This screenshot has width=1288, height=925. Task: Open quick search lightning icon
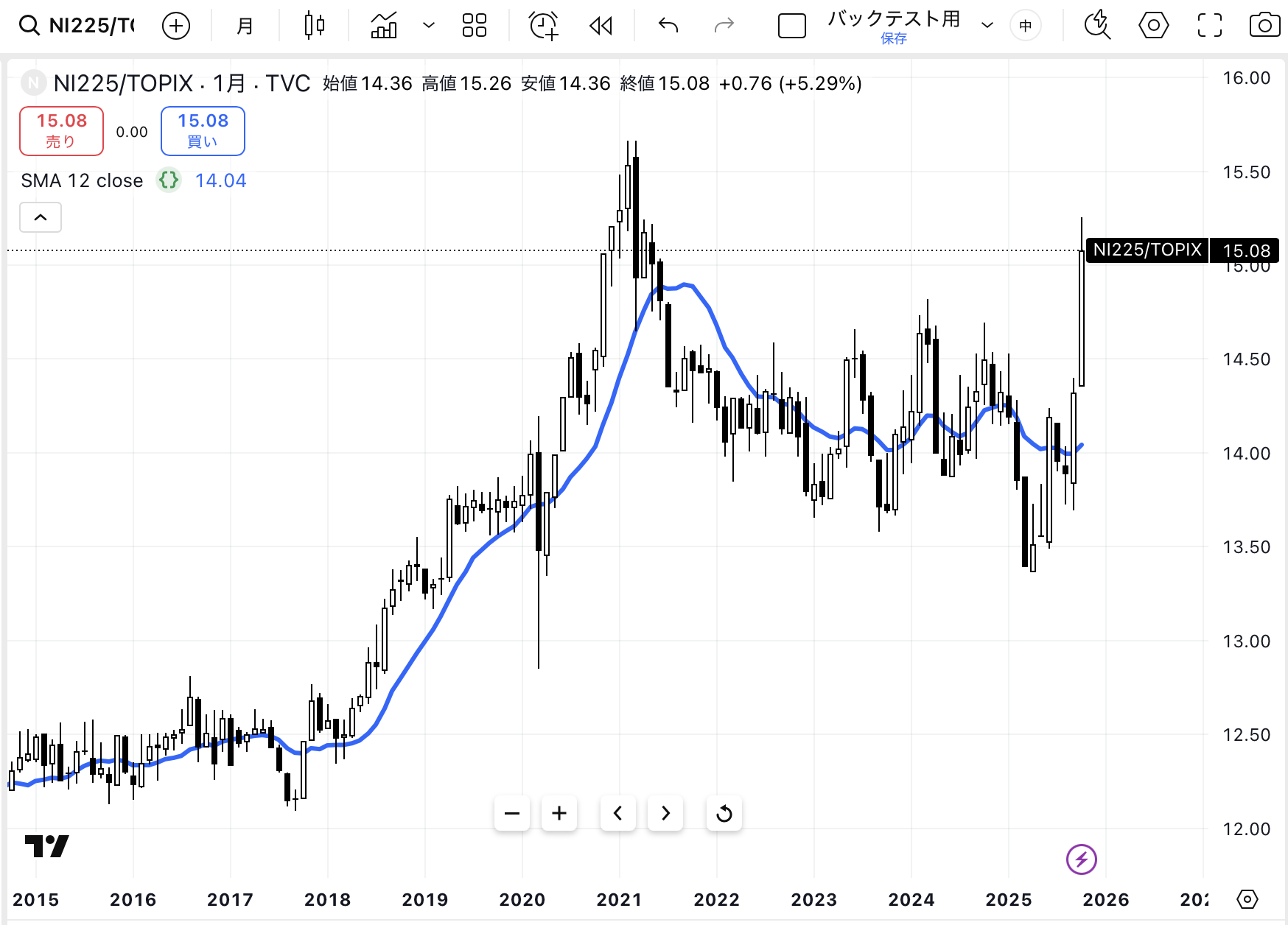point(1097,26)
